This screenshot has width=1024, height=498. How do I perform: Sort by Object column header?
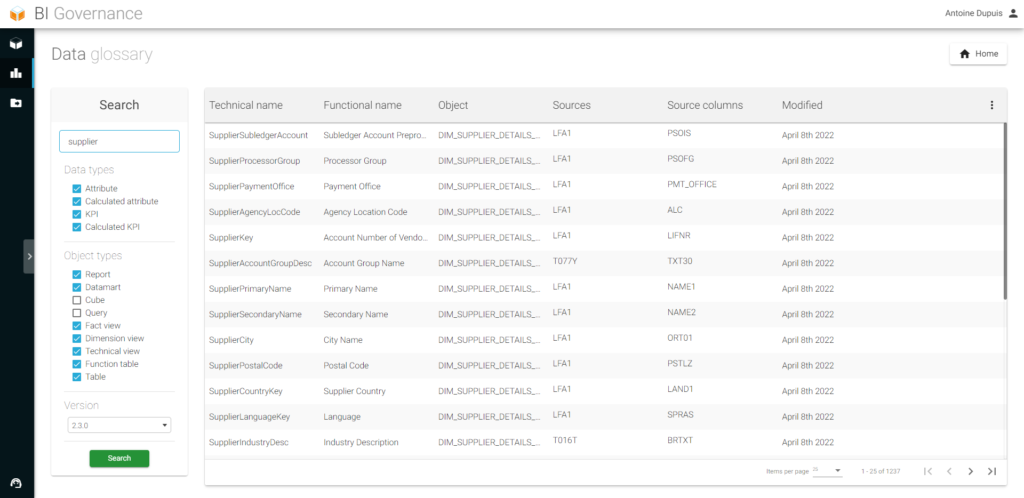453,105
